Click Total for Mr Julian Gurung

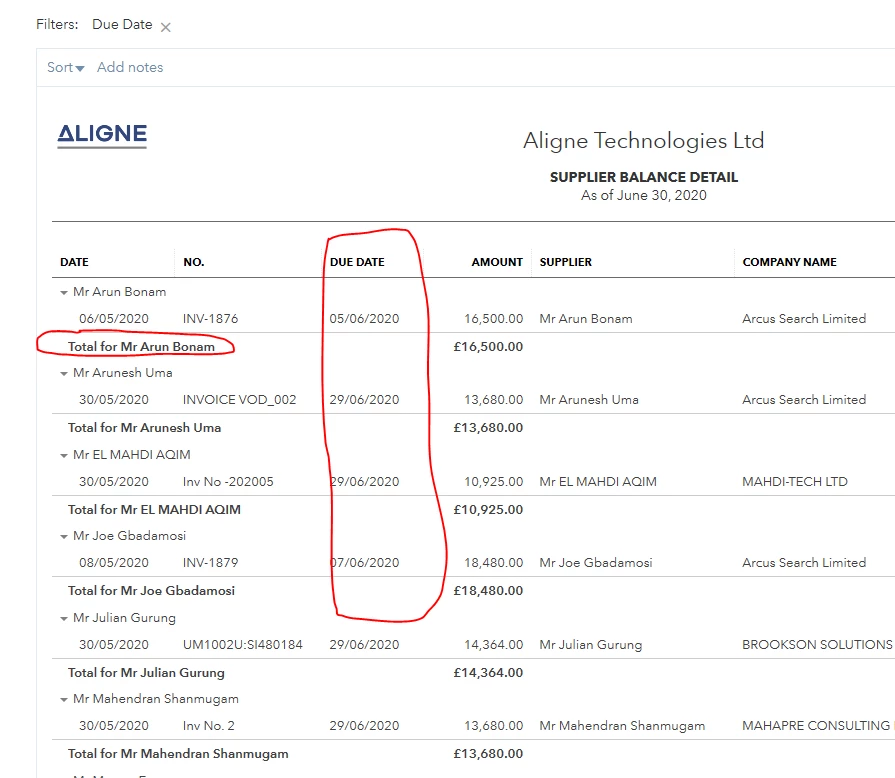tap(146, 673)
